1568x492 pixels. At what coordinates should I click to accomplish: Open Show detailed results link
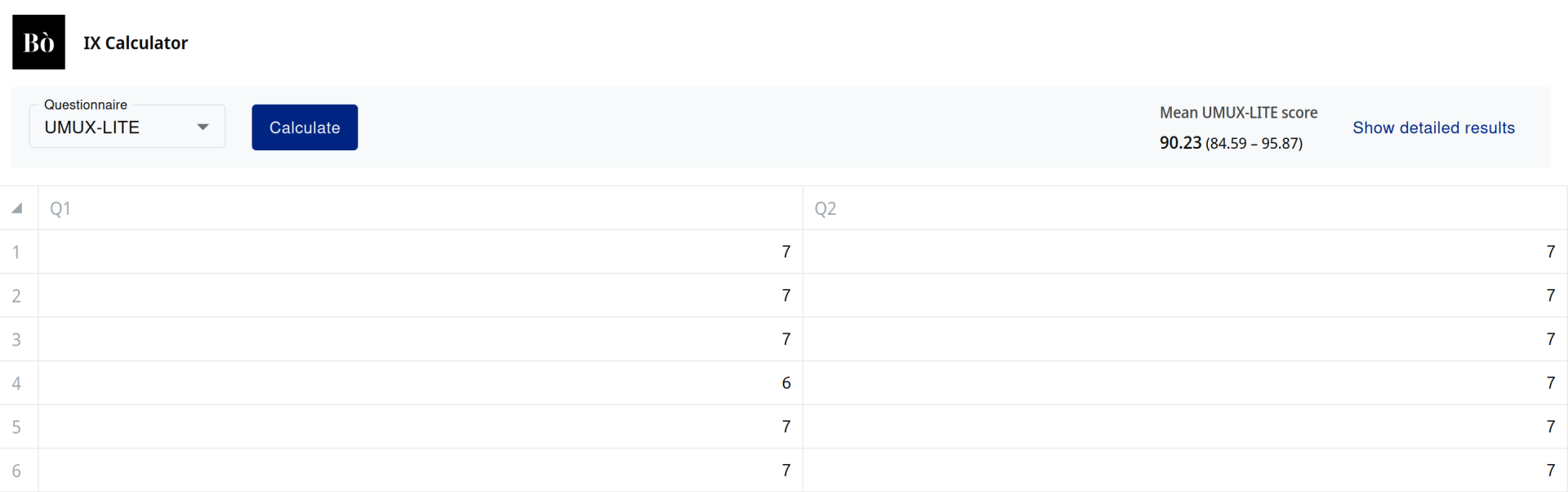click(1433, 127)
